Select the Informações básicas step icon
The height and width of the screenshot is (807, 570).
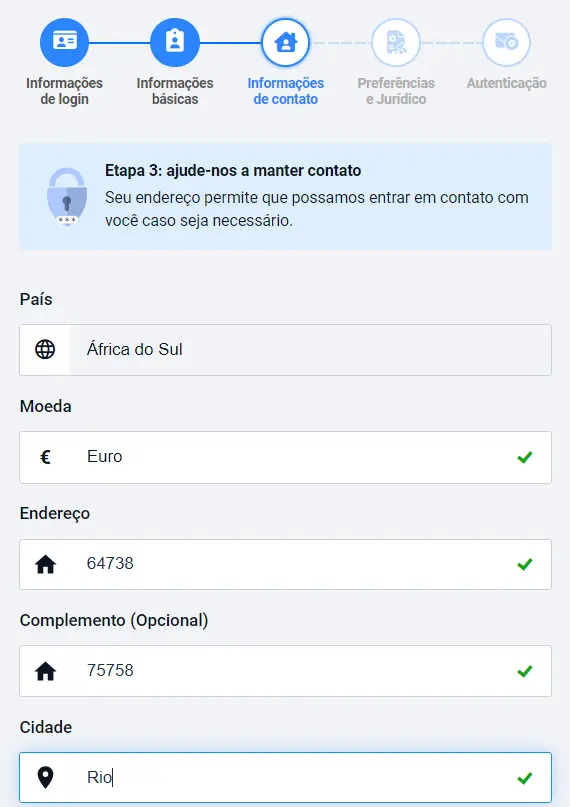(175, 42)
